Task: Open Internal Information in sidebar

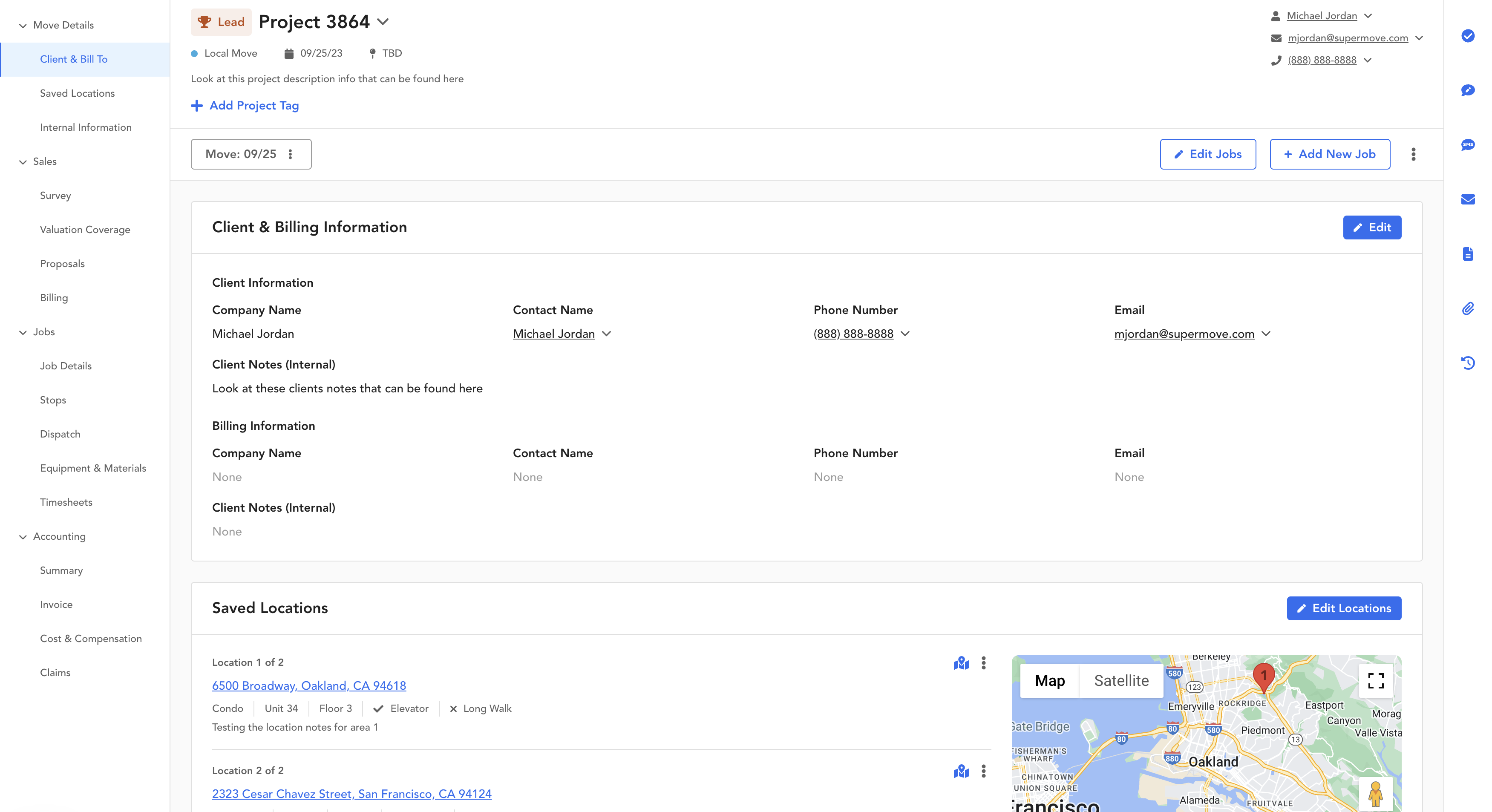Action: [x=86, y=127]
